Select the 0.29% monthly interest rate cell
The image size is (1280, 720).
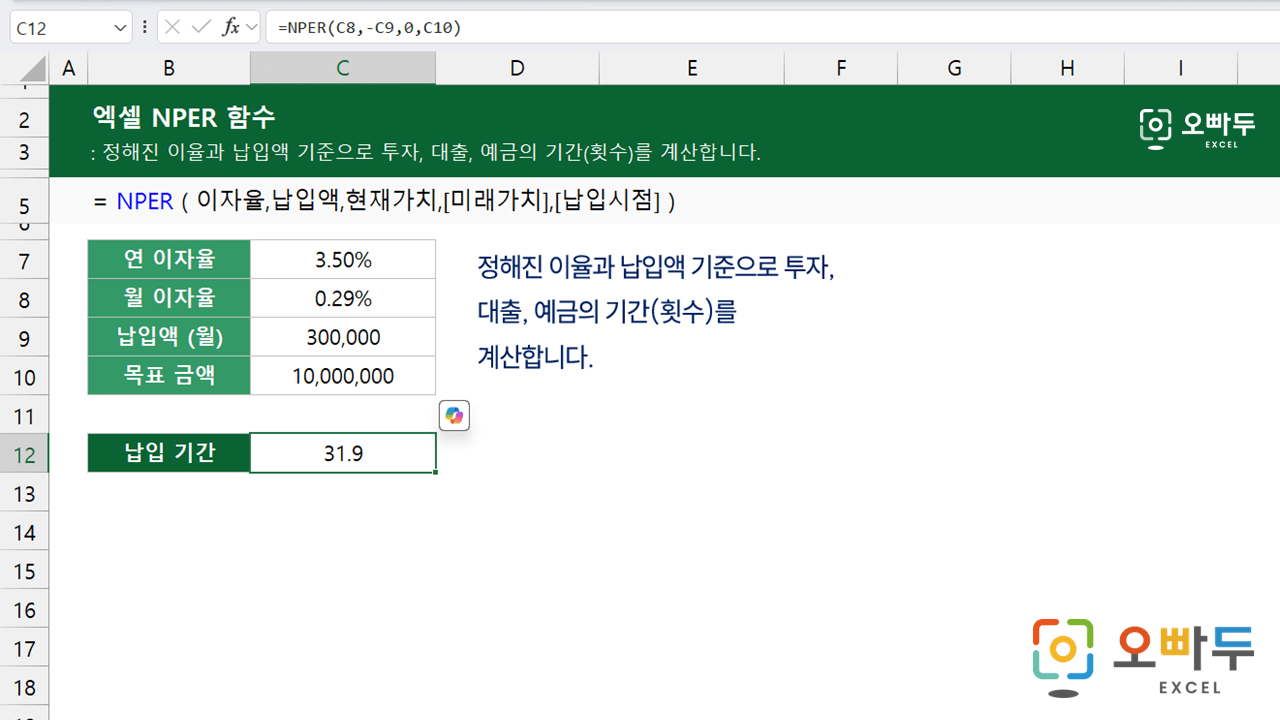click(342, 299)
